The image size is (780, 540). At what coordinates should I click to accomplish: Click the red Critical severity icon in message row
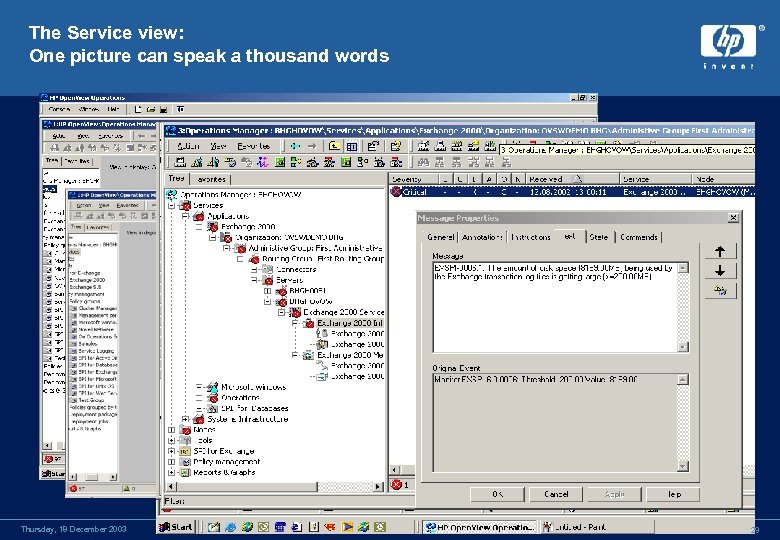396,191
